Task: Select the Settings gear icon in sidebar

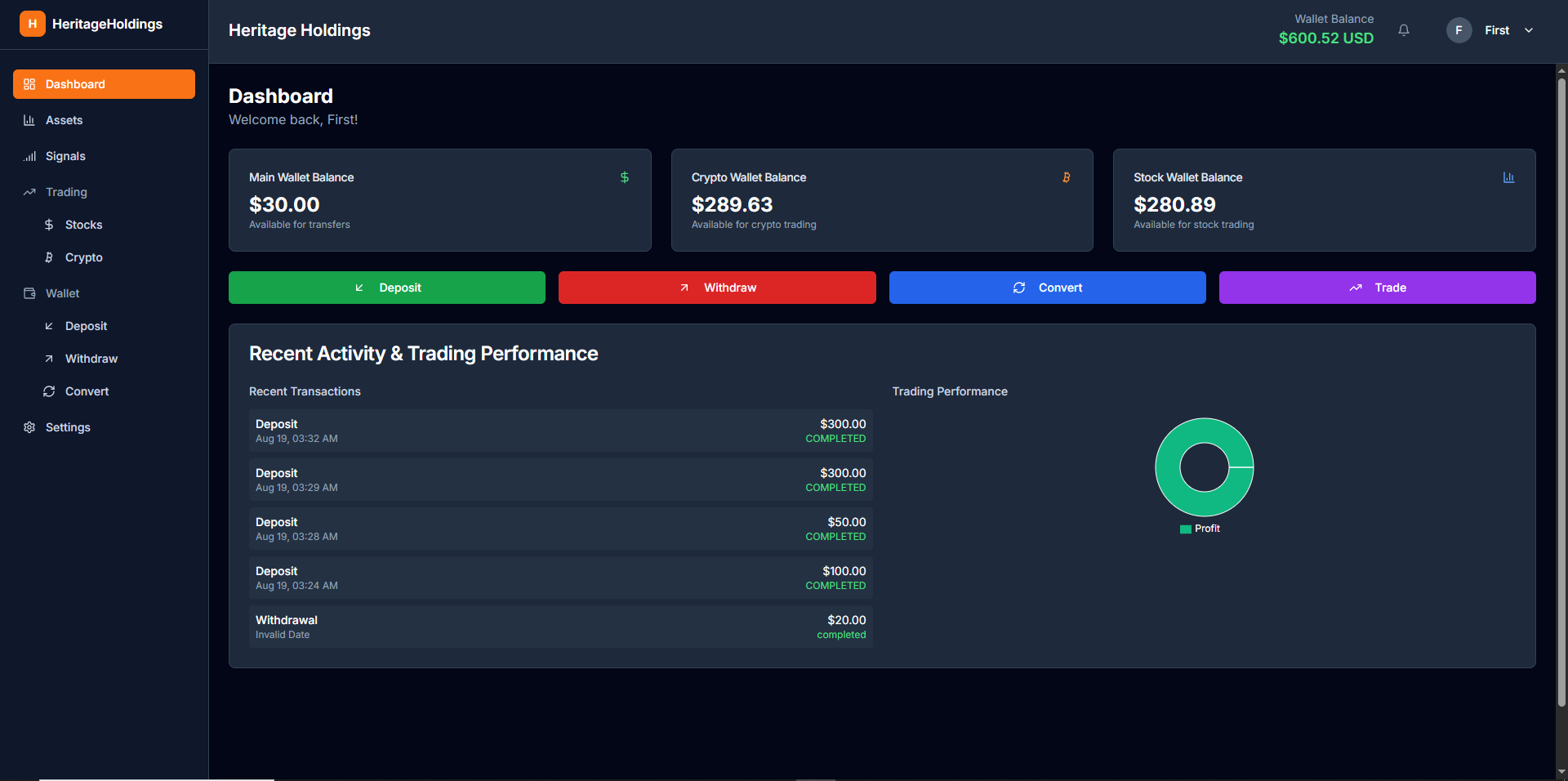Action: [29, 427]
